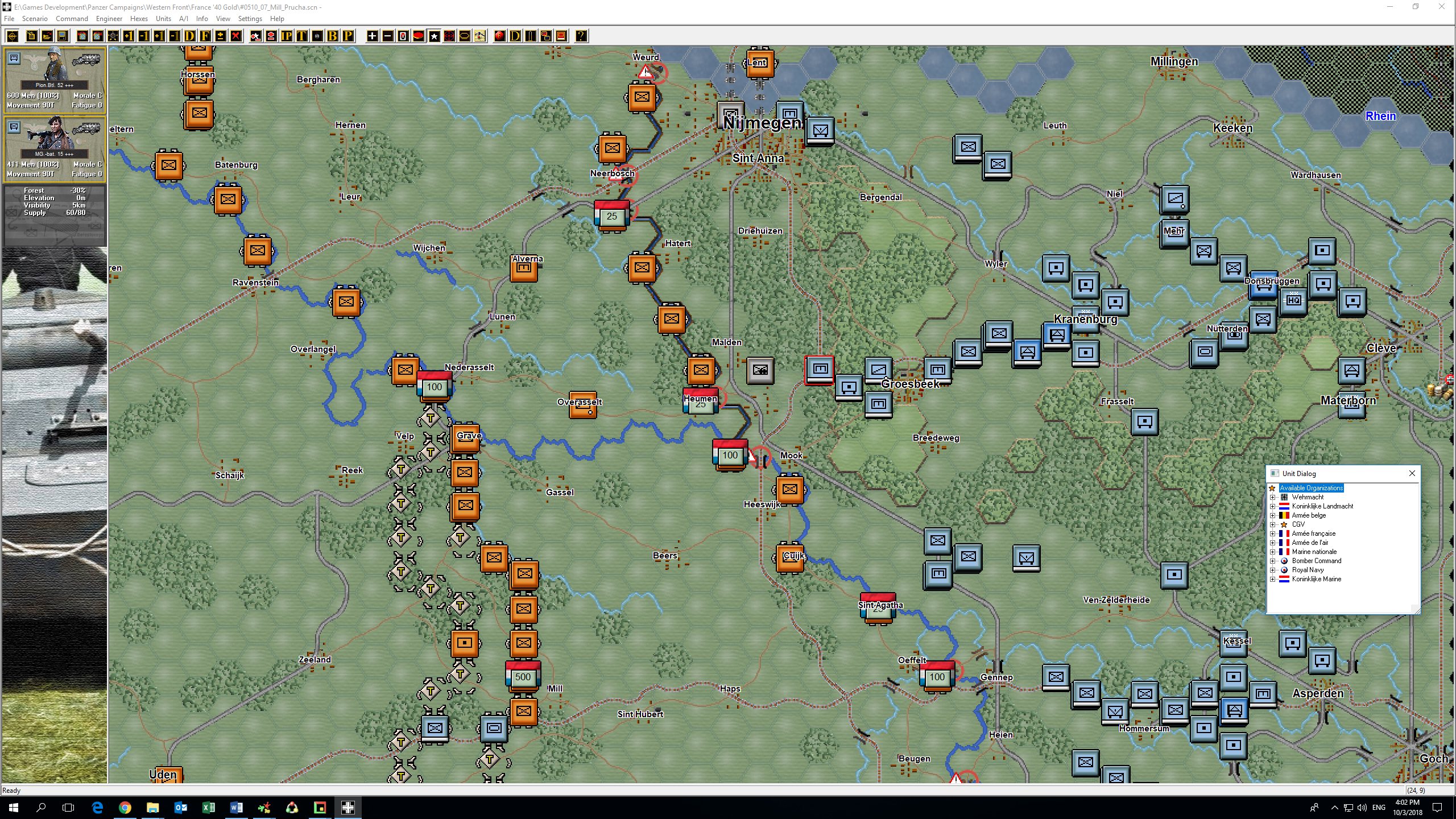
Task: Close the Unit Dialog window
Action: pyautogui.click(x=1412, y=473)
